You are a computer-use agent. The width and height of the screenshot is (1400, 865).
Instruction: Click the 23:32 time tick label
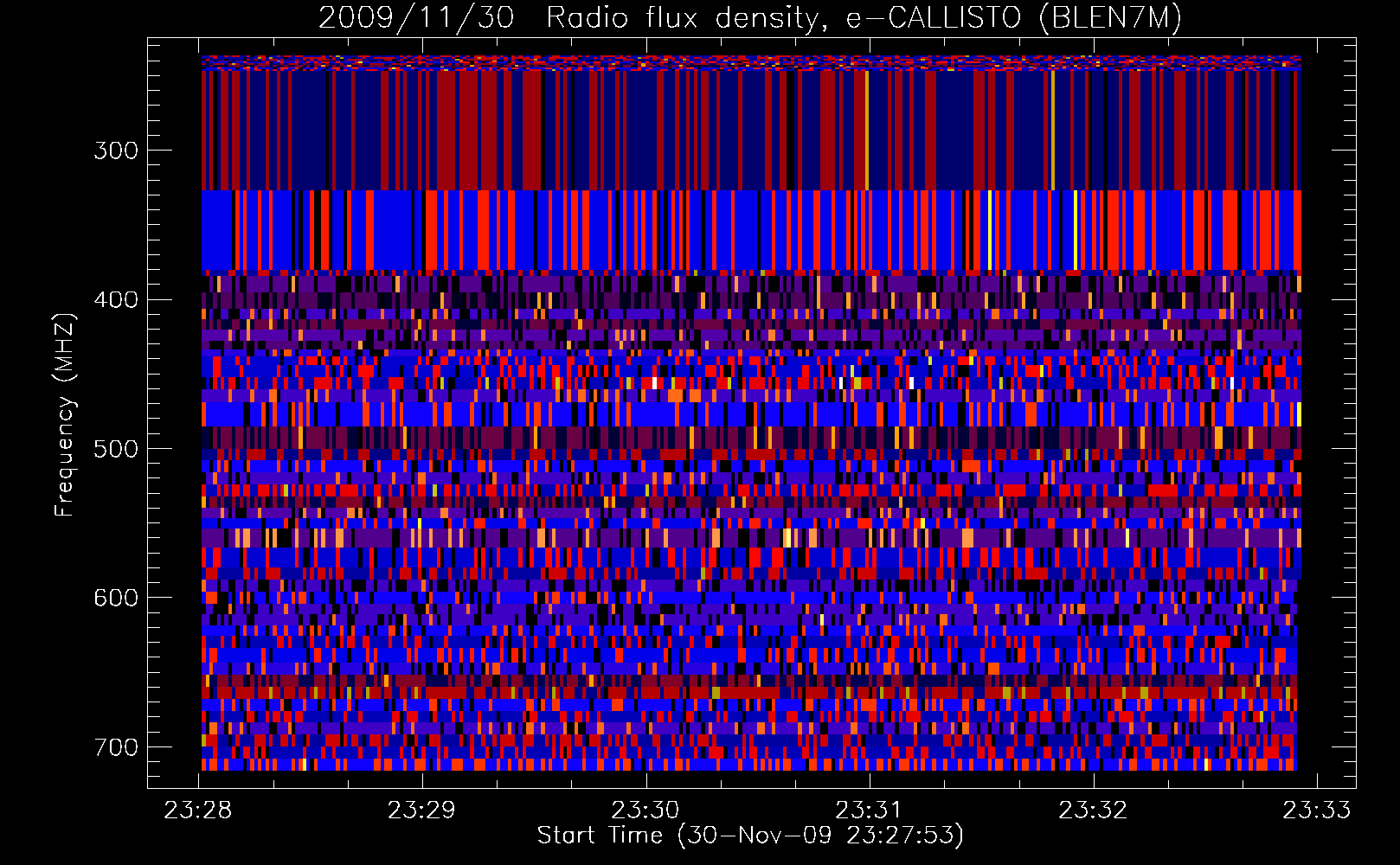tap(1093, 810)
